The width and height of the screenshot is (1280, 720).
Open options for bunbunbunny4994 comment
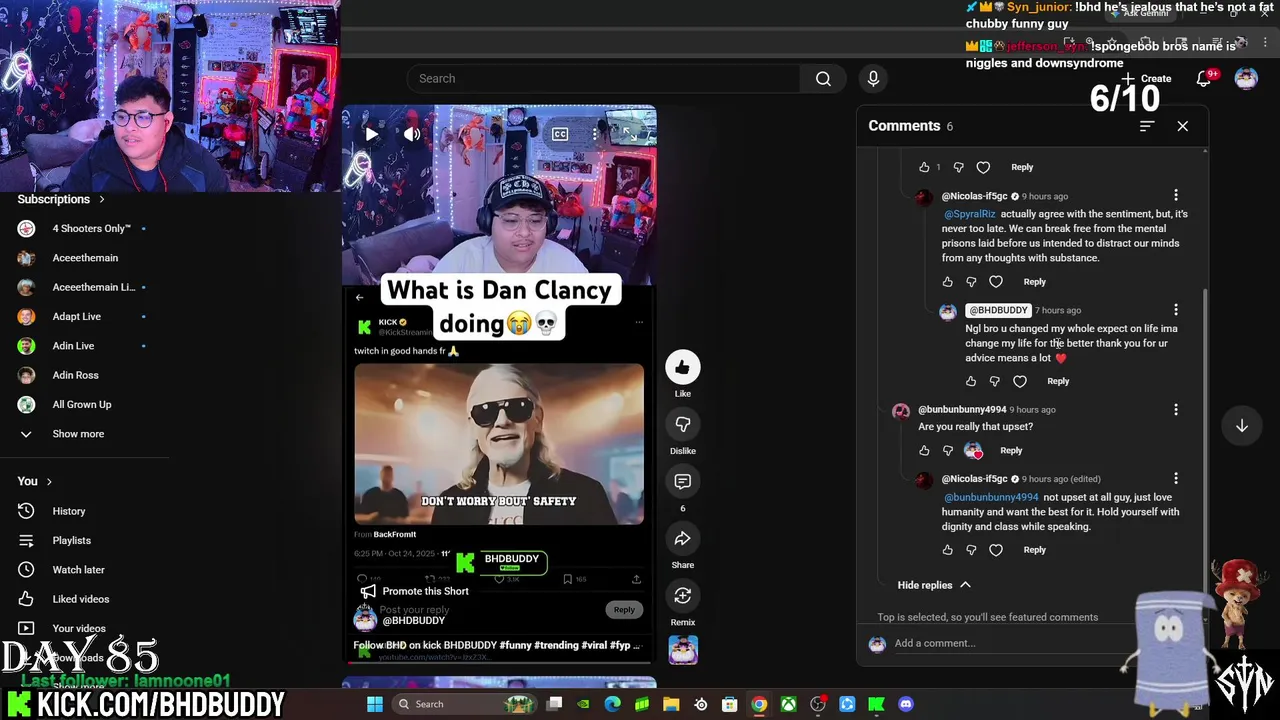click(x=1176, y=409)
